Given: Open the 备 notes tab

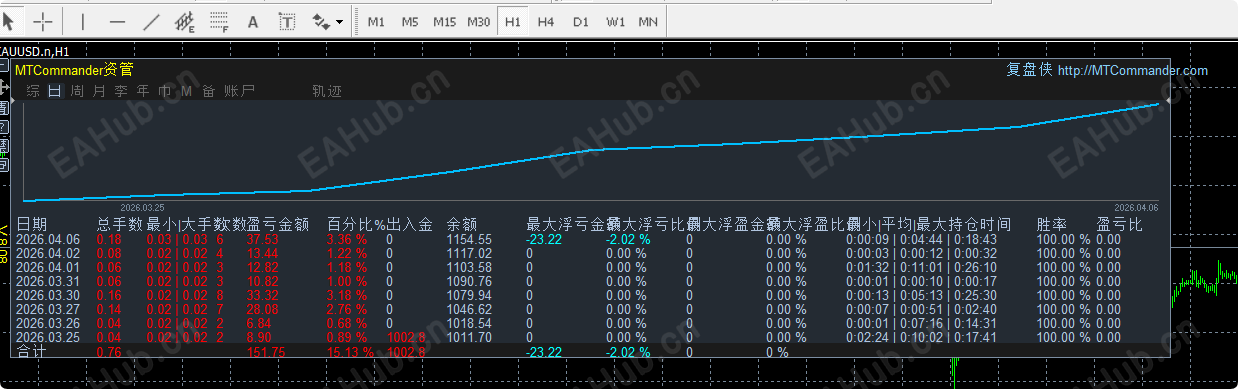Looking at the screenshot, I should point(209,91).
